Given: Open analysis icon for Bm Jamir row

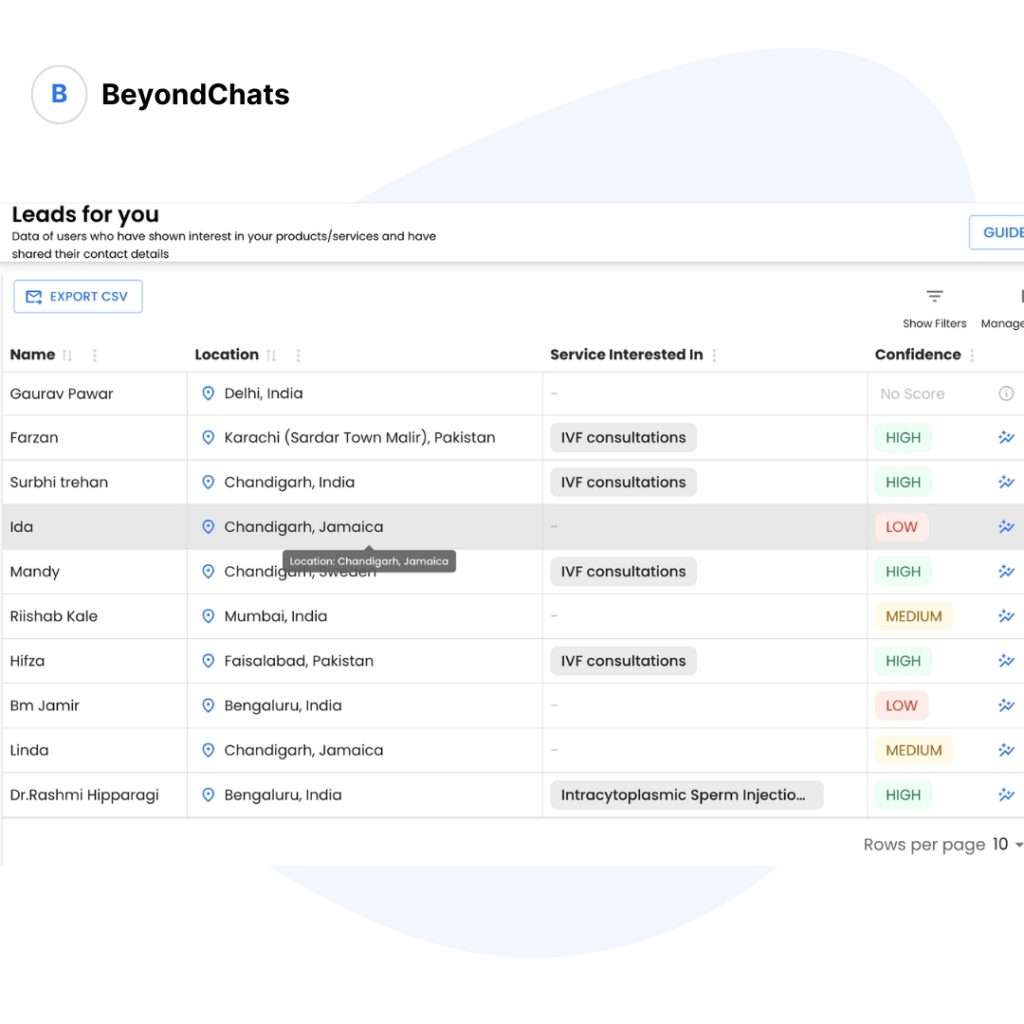Looking at the screenshot, I should pyautogui.click(x=1006, y=705).
